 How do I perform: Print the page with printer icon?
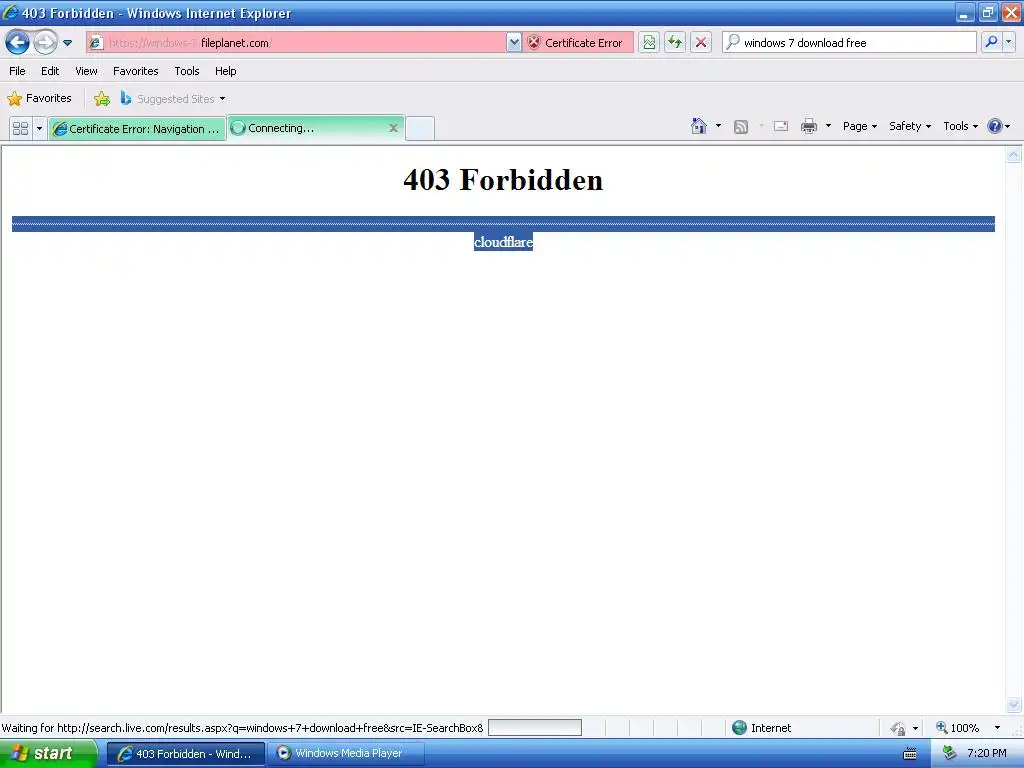808,126
